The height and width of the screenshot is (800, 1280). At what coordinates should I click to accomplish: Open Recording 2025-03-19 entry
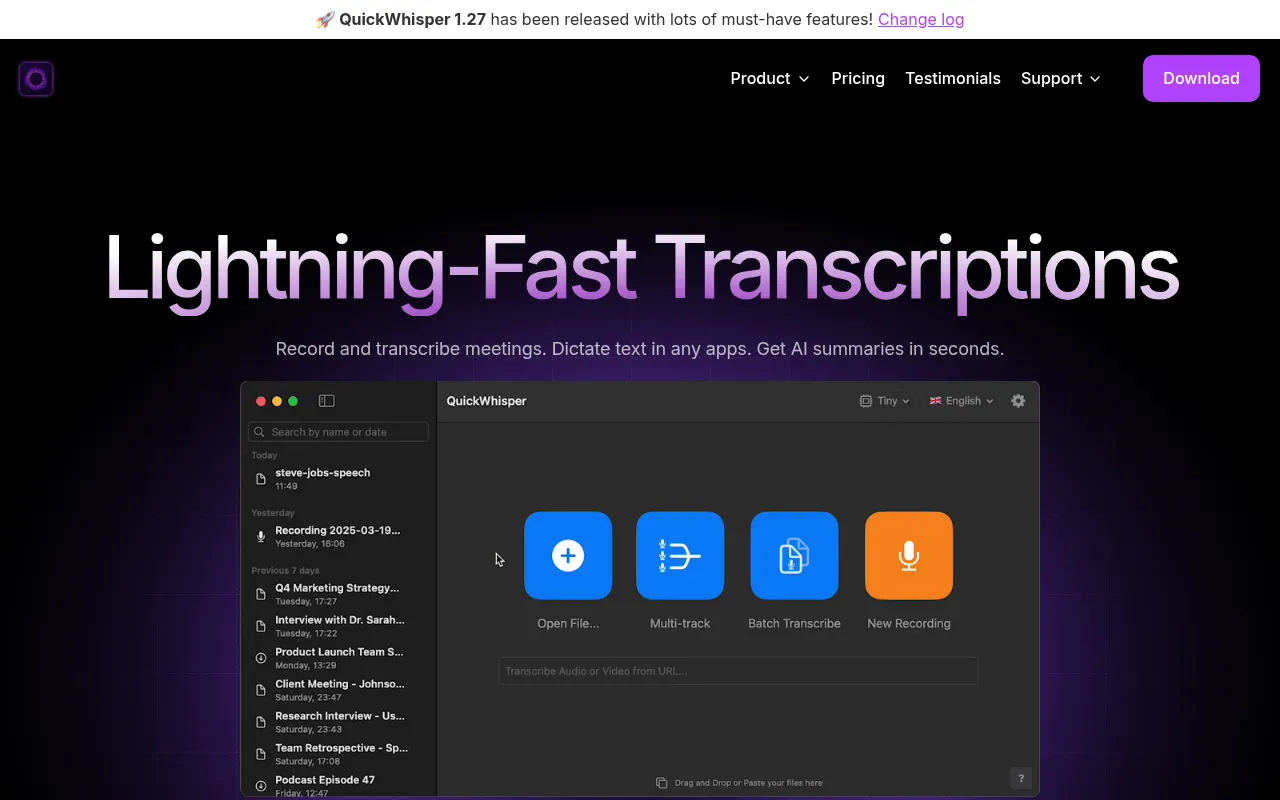pyautogui.click(x=339, y=537)
